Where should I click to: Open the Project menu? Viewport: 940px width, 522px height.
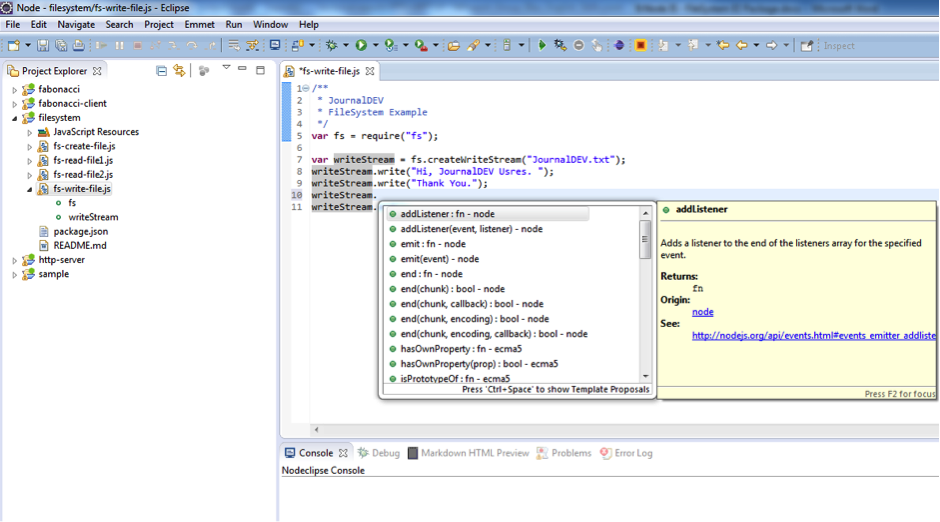pyautogui.click(x=159, y=25)
